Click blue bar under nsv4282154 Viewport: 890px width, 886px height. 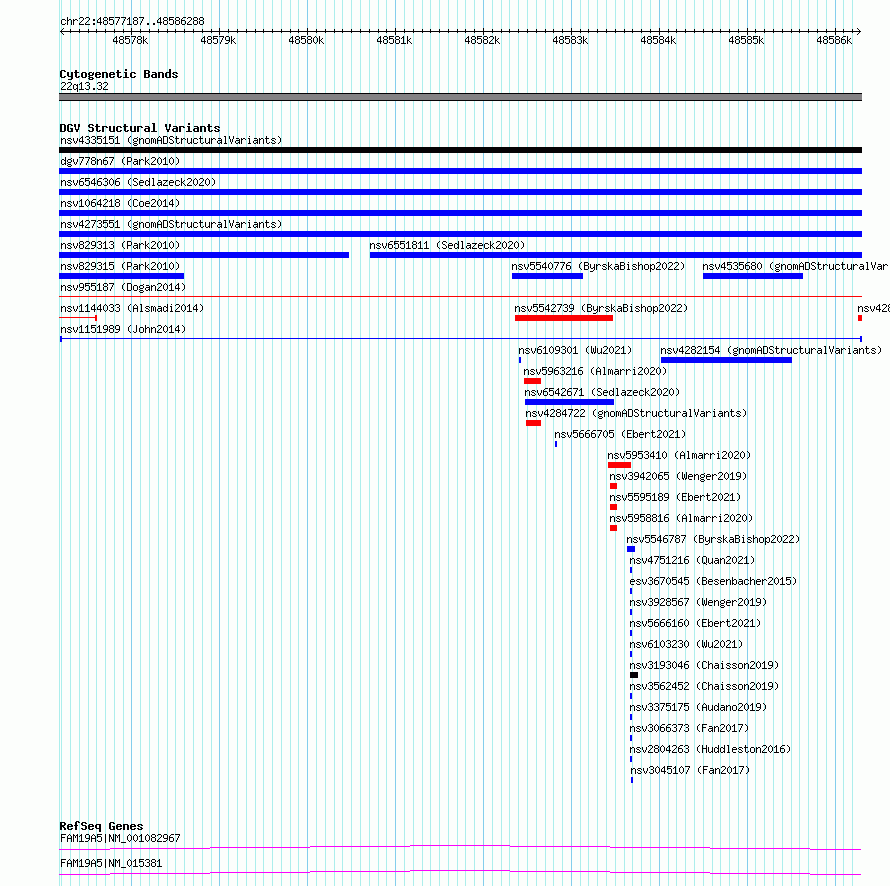coord(726,360)
